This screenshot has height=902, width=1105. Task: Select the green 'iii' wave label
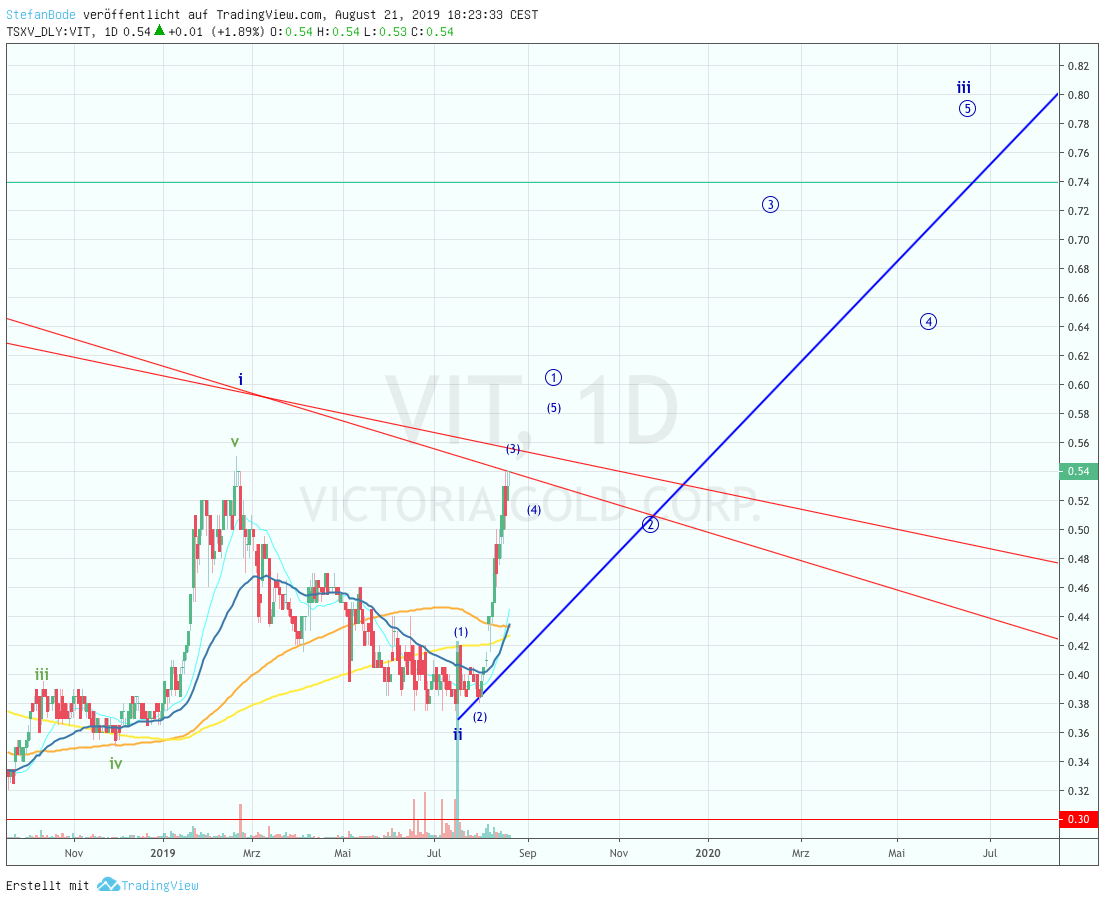pyautogui.click(x=42, y=674)
